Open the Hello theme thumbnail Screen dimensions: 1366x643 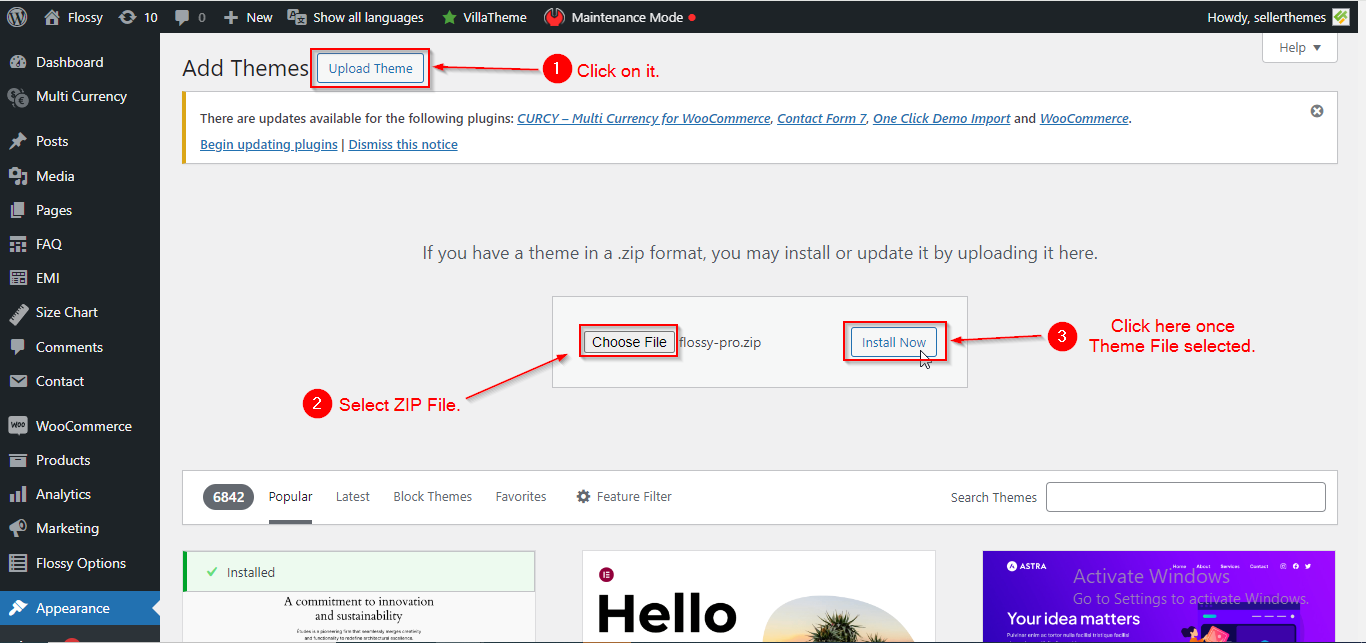[x=759, y=597]
